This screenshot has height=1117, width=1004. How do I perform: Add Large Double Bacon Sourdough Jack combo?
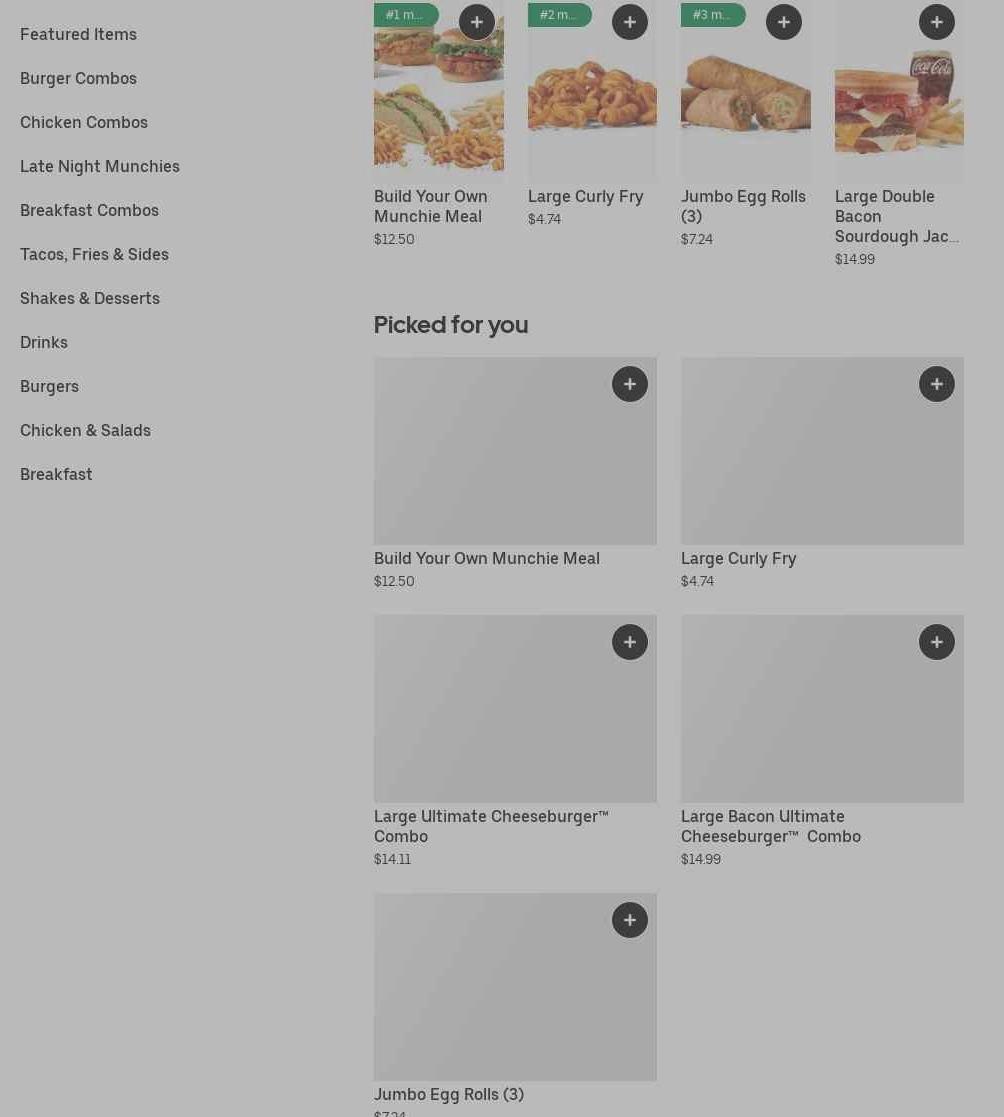[x=936, y=22]
